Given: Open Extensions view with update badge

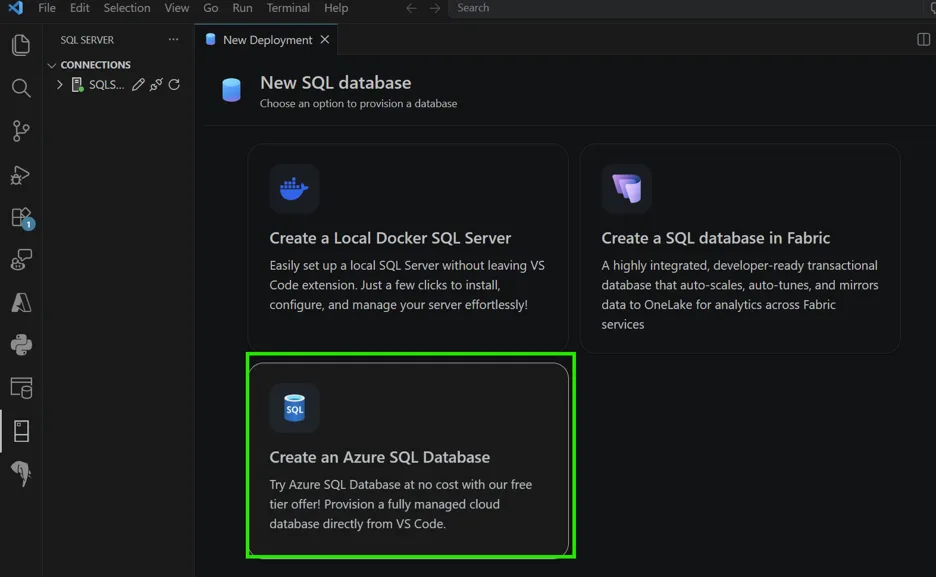Looking at the screenshot, I should 22,218.
